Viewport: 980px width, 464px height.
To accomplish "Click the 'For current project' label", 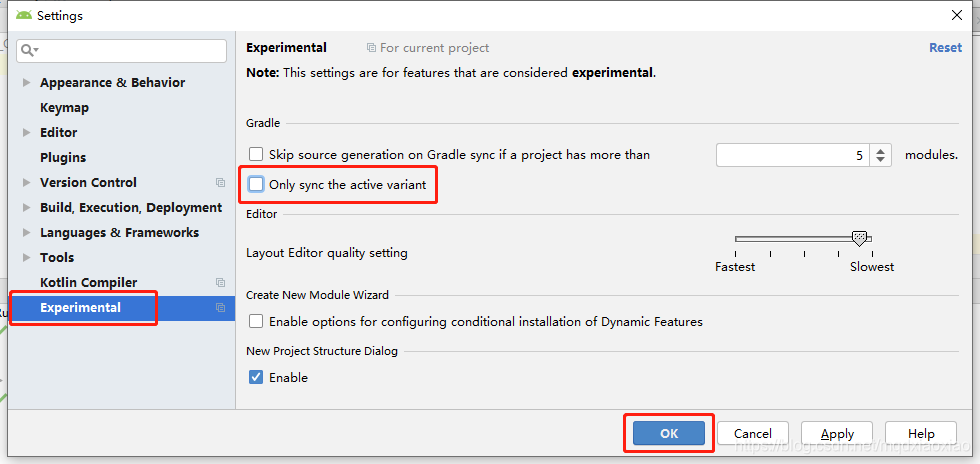I will 434,48.
